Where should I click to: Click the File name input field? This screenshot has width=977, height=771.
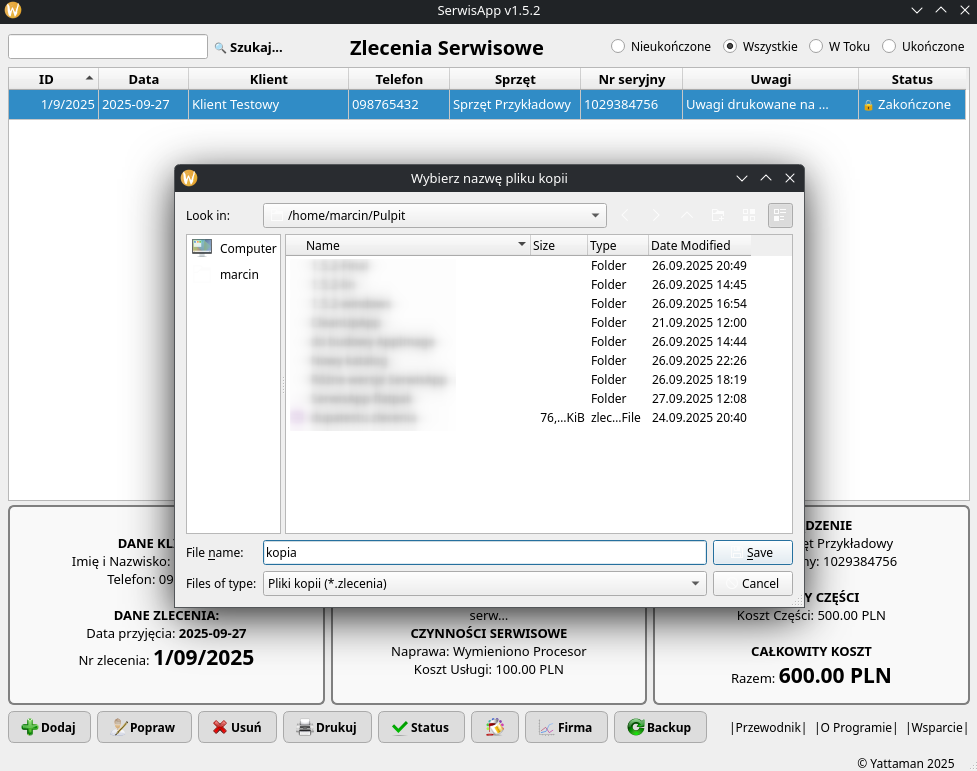tap(484, 552)
